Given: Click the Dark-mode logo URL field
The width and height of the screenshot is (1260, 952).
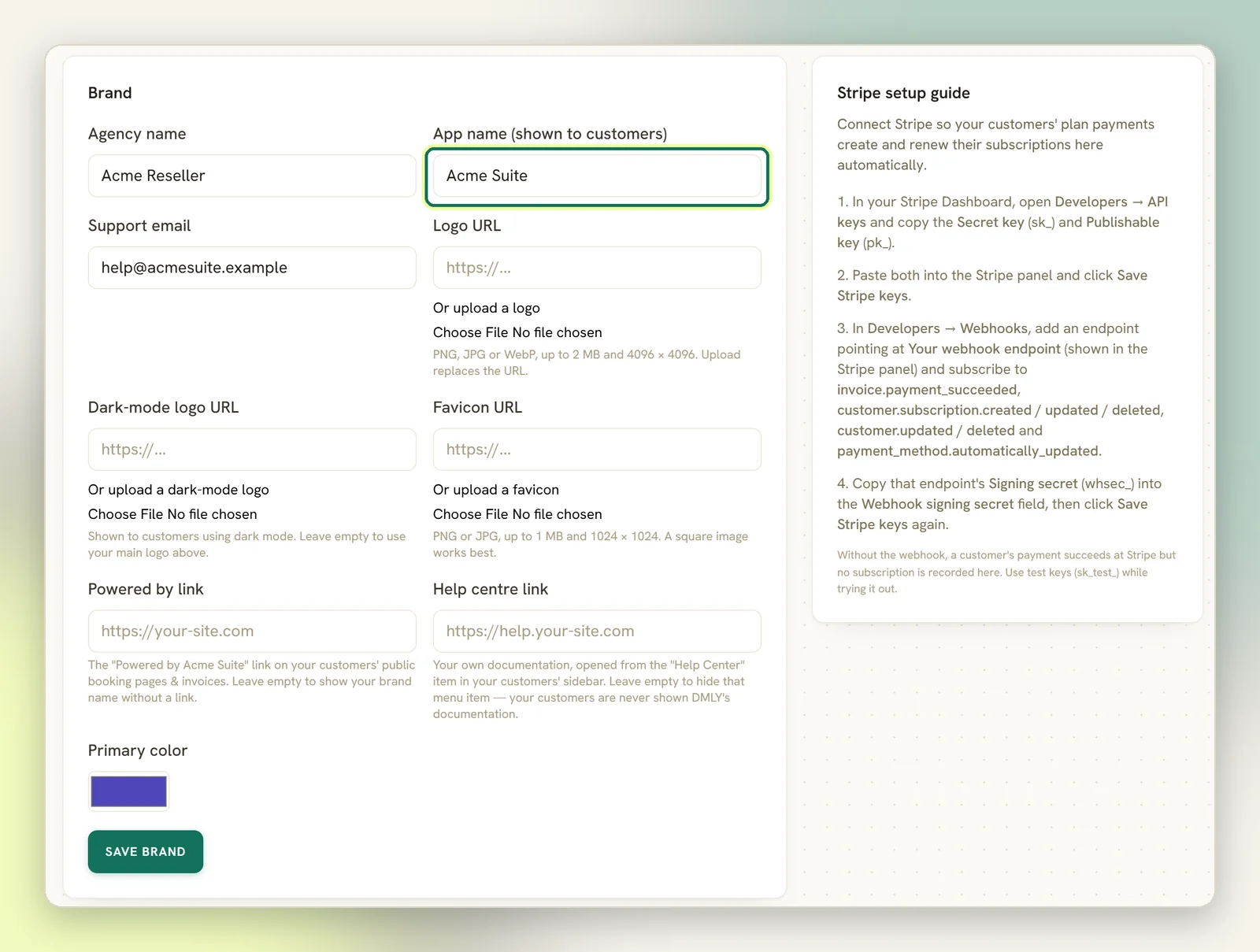Looking at the screenshot, I should point(252,450).
